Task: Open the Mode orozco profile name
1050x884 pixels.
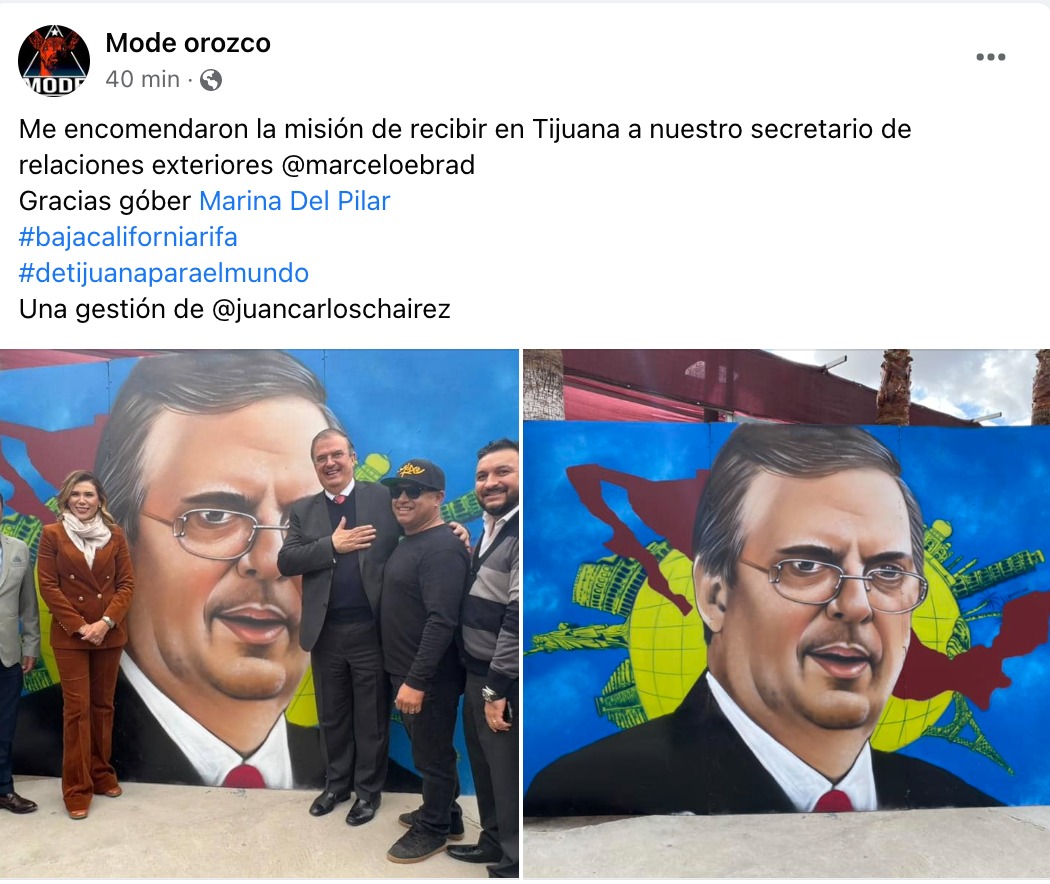Action: click(188, 43)
